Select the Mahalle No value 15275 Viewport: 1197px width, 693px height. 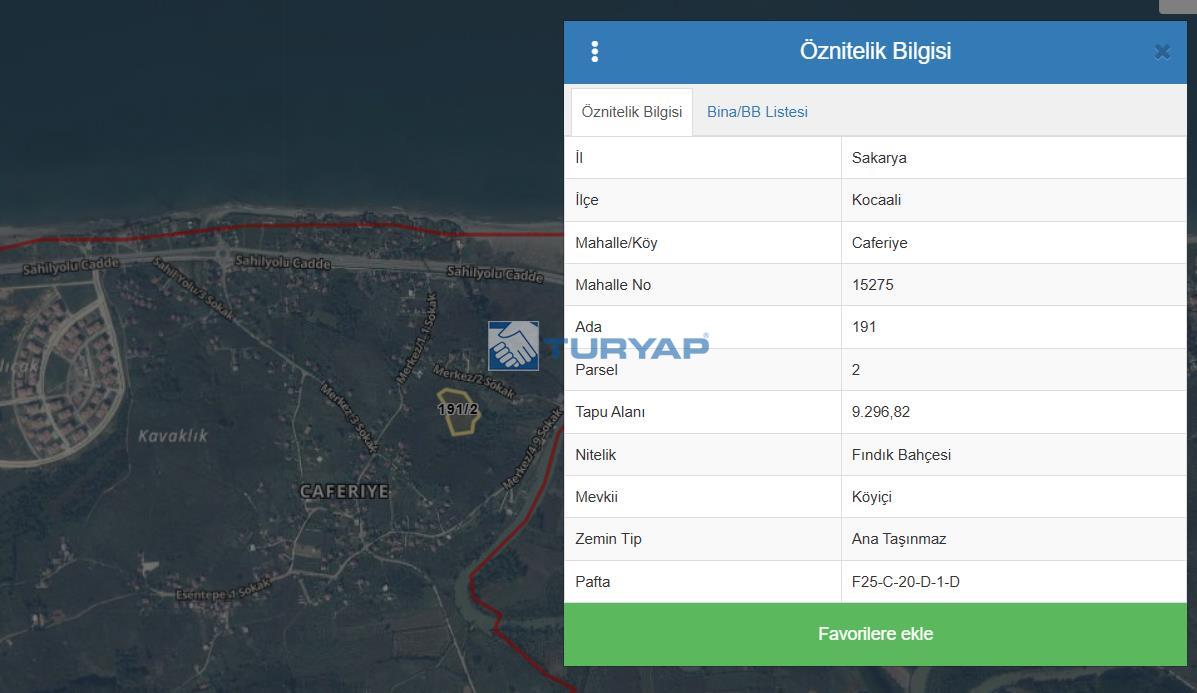click(x=872, y=285)
